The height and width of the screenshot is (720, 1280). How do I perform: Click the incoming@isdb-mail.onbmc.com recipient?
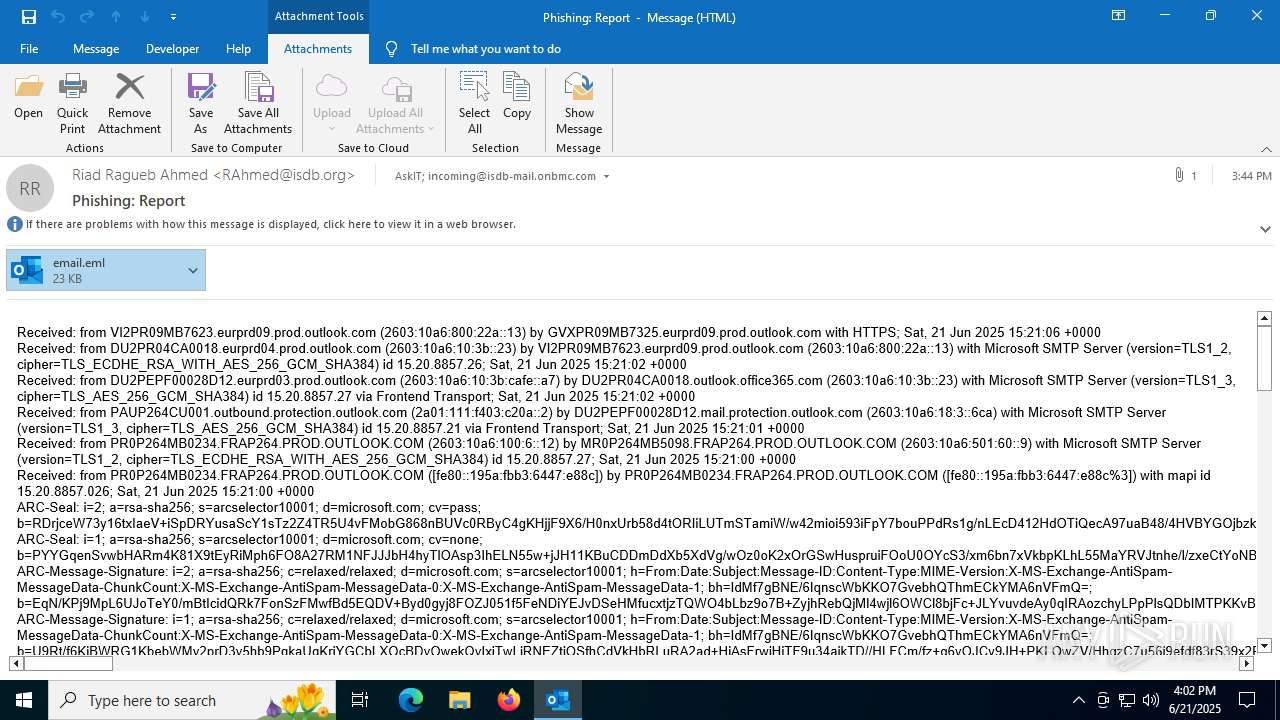[x=511, y=176]
